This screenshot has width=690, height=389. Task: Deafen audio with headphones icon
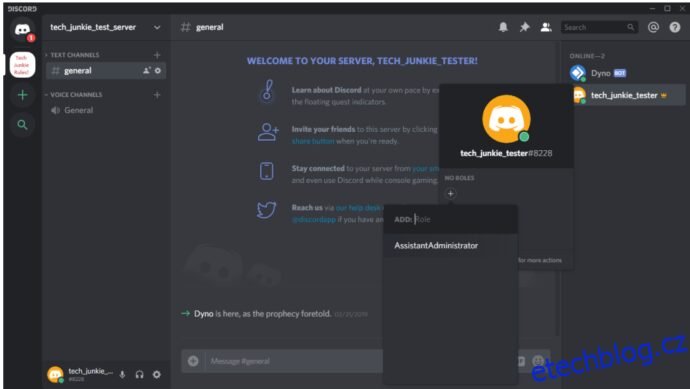139,374
